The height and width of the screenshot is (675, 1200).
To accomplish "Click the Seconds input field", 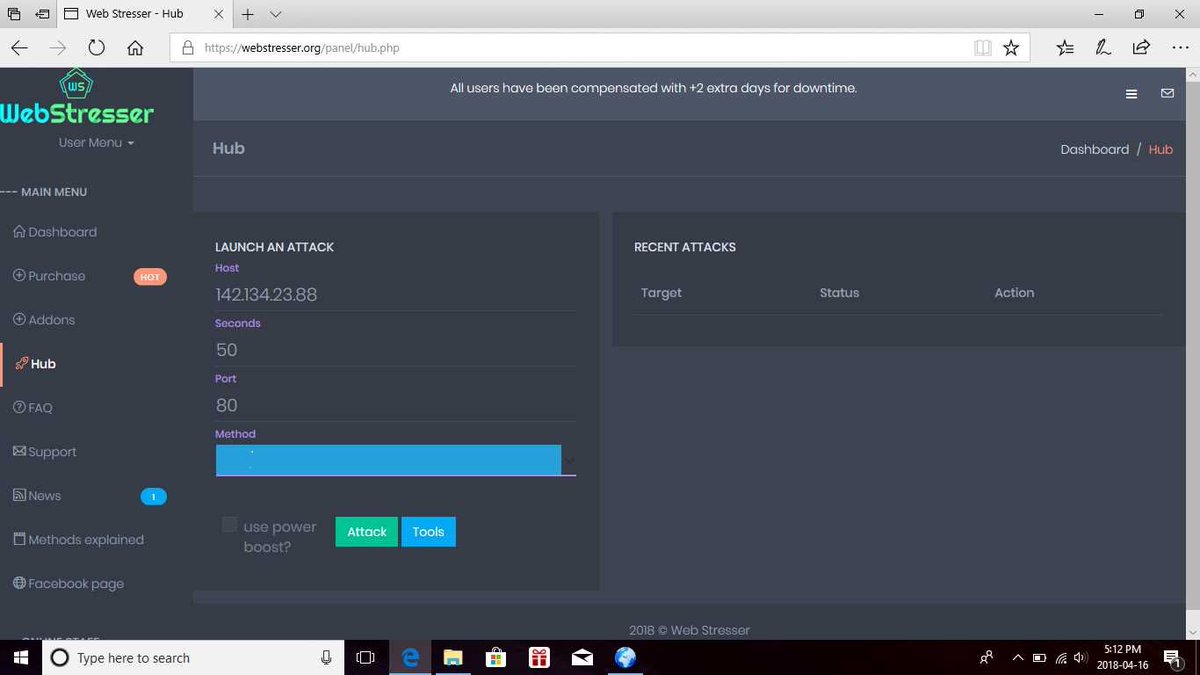I will pyautogui.click(x=395, y=350).
